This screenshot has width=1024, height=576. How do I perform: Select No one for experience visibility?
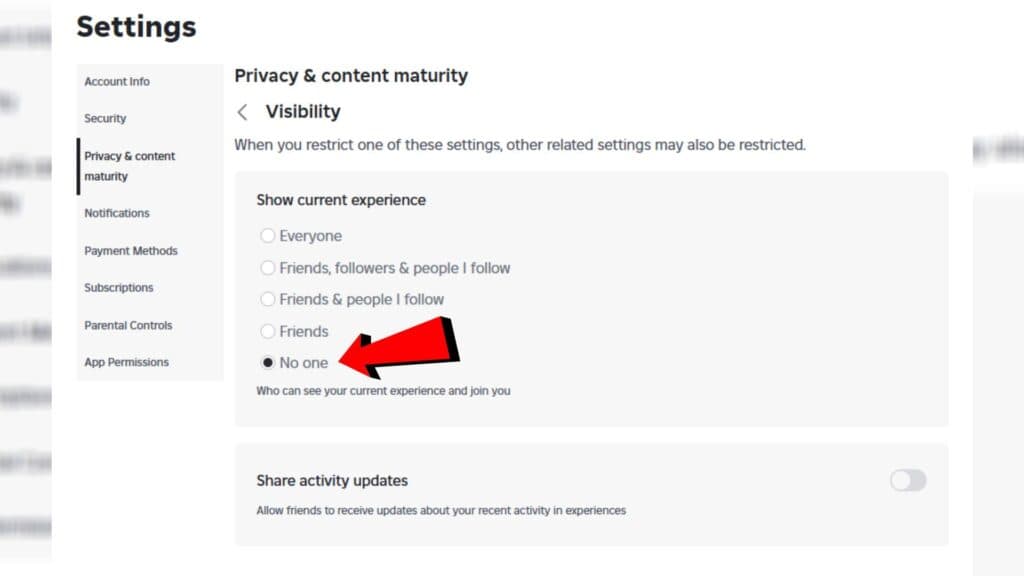pos(268,362)
